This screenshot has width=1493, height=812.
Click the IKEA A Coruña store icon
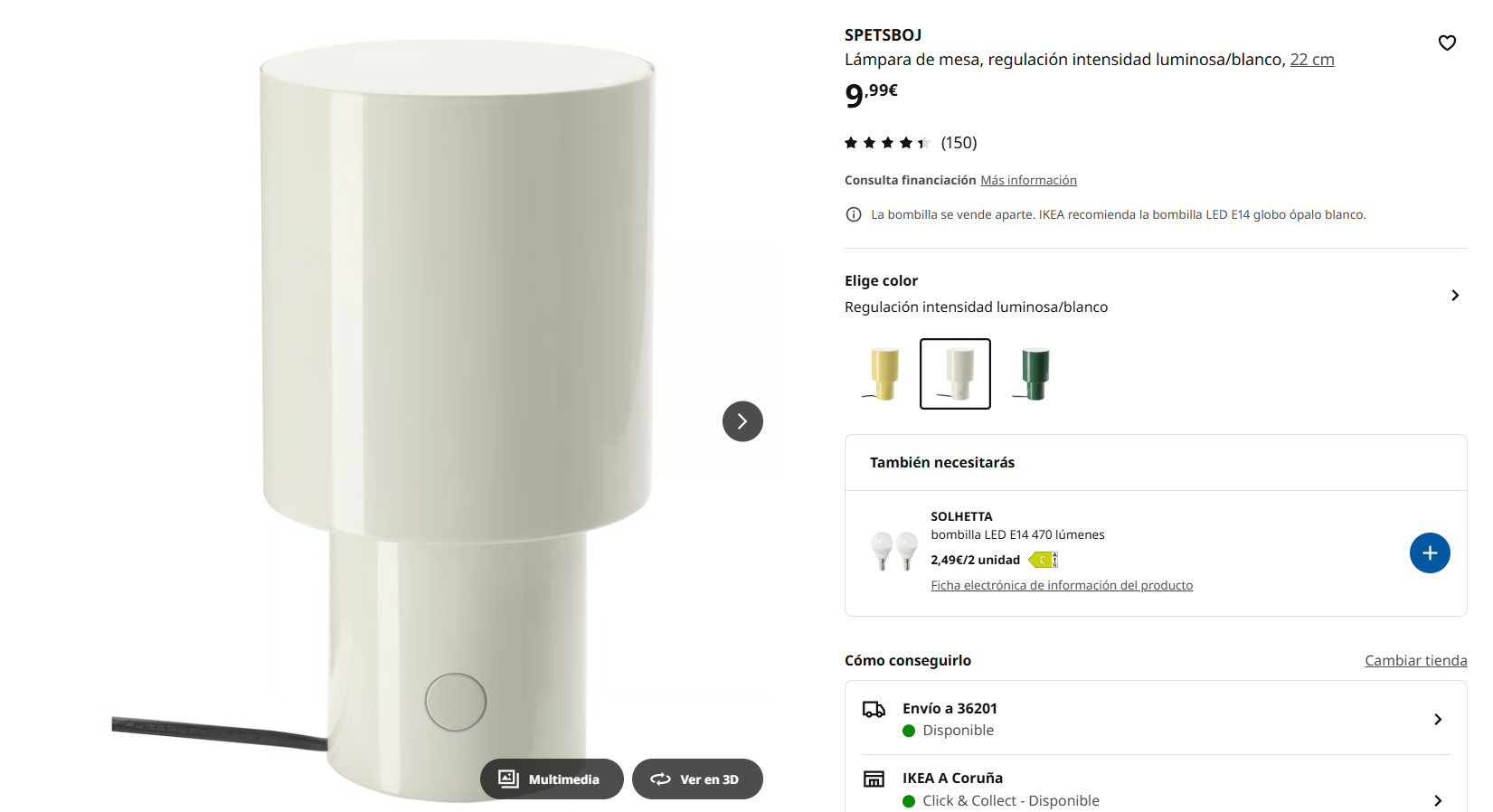[874, 779]
